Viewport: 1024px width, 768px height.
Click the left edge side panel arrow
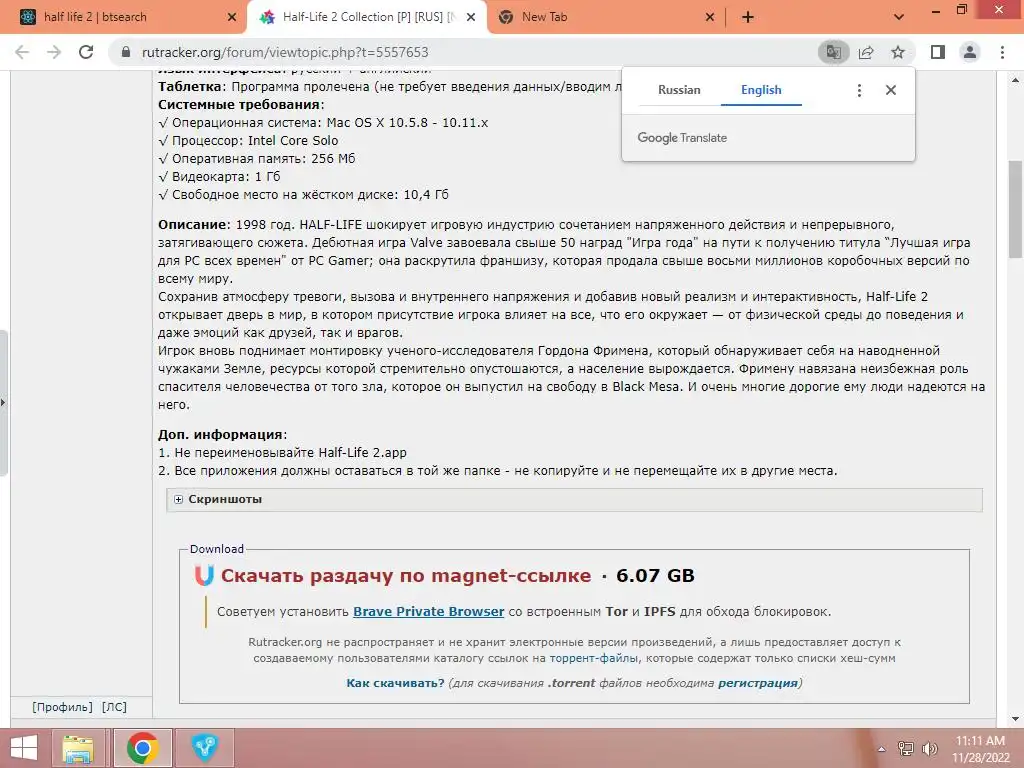click(x=3, y=402)
